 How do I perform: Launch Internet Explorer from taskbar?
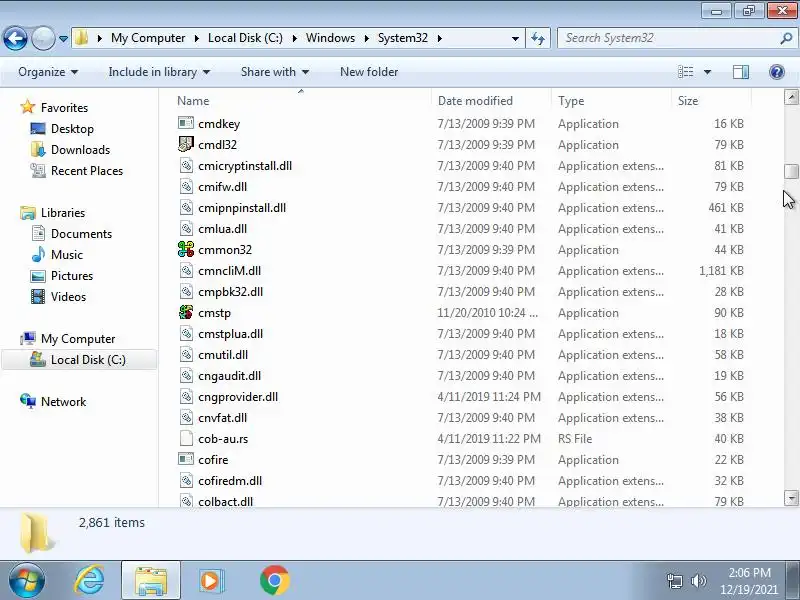tap(90, 580)
